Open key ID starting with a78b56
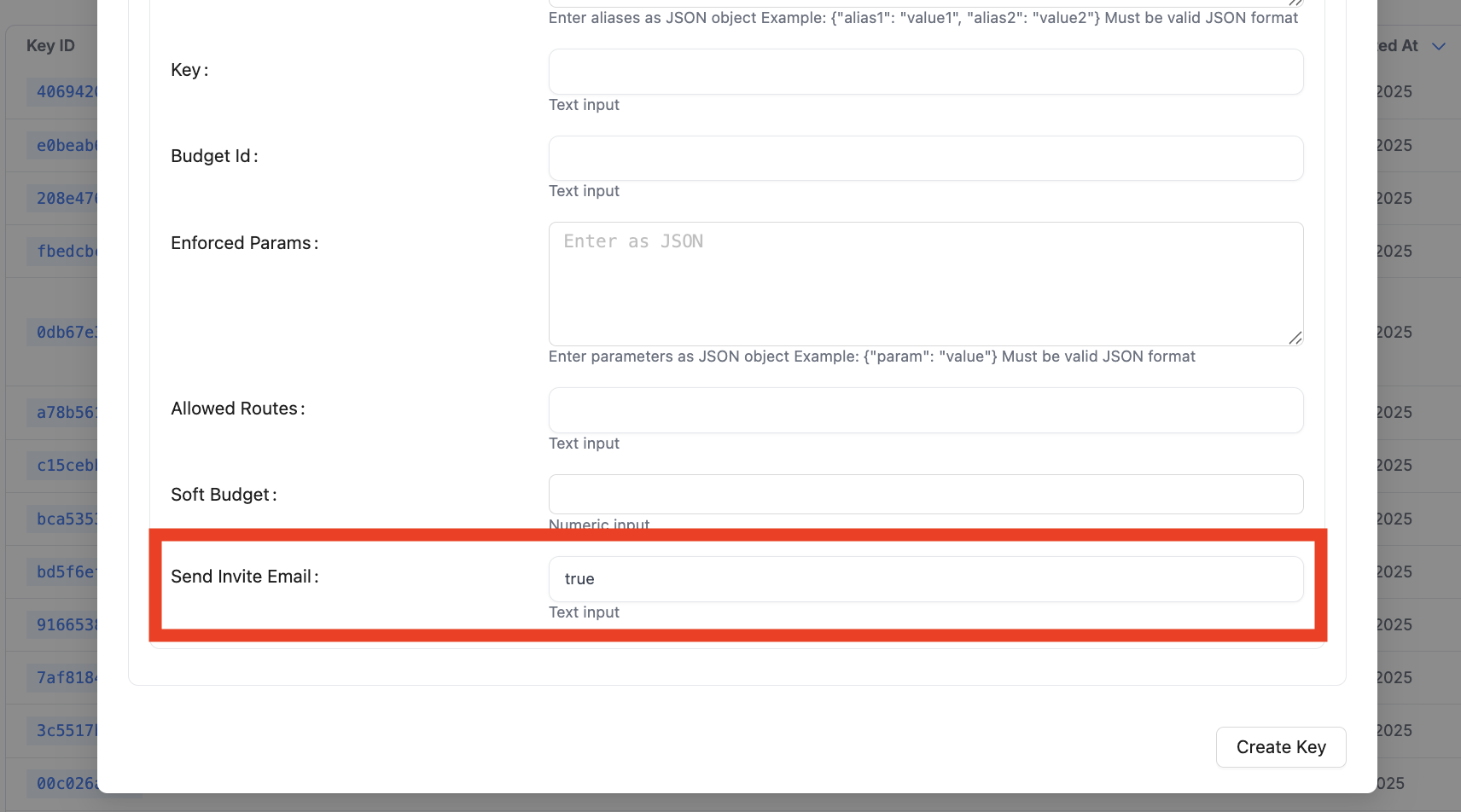1461x812 pixels. pos(65,413)
